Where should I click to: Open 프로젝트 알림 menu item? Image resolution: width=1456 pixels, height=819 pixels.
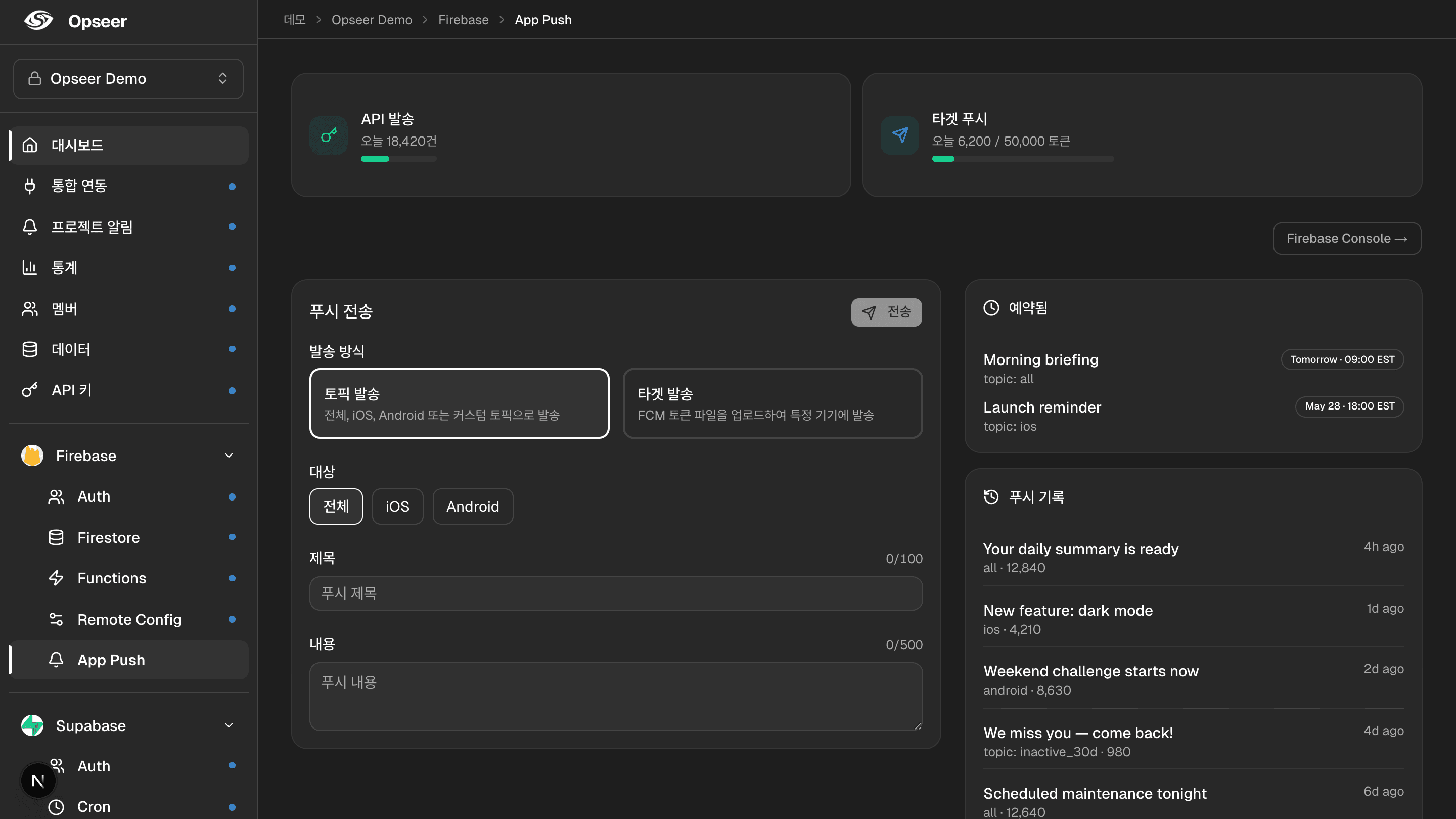click(x=129, y=226)
